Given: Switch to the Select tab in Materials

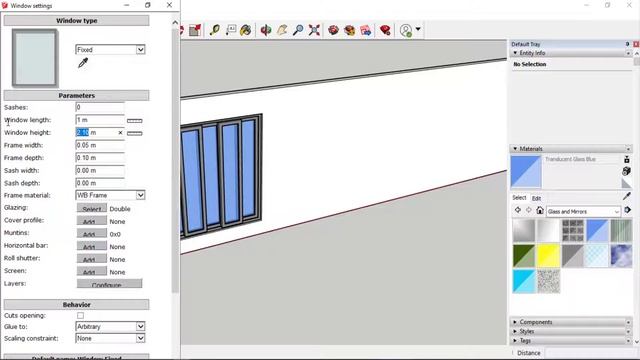Looking at the screenshot, I should pos(519,198).
